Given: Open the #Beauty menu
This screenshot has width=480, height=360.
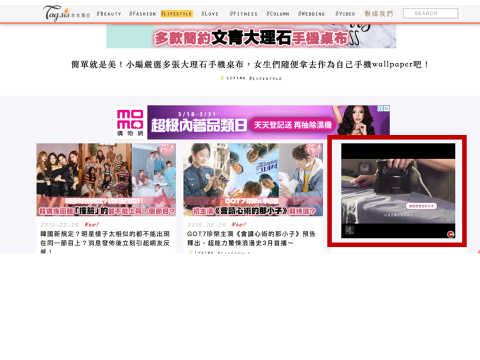Looking at the screenshot, I should pos(109,14).
